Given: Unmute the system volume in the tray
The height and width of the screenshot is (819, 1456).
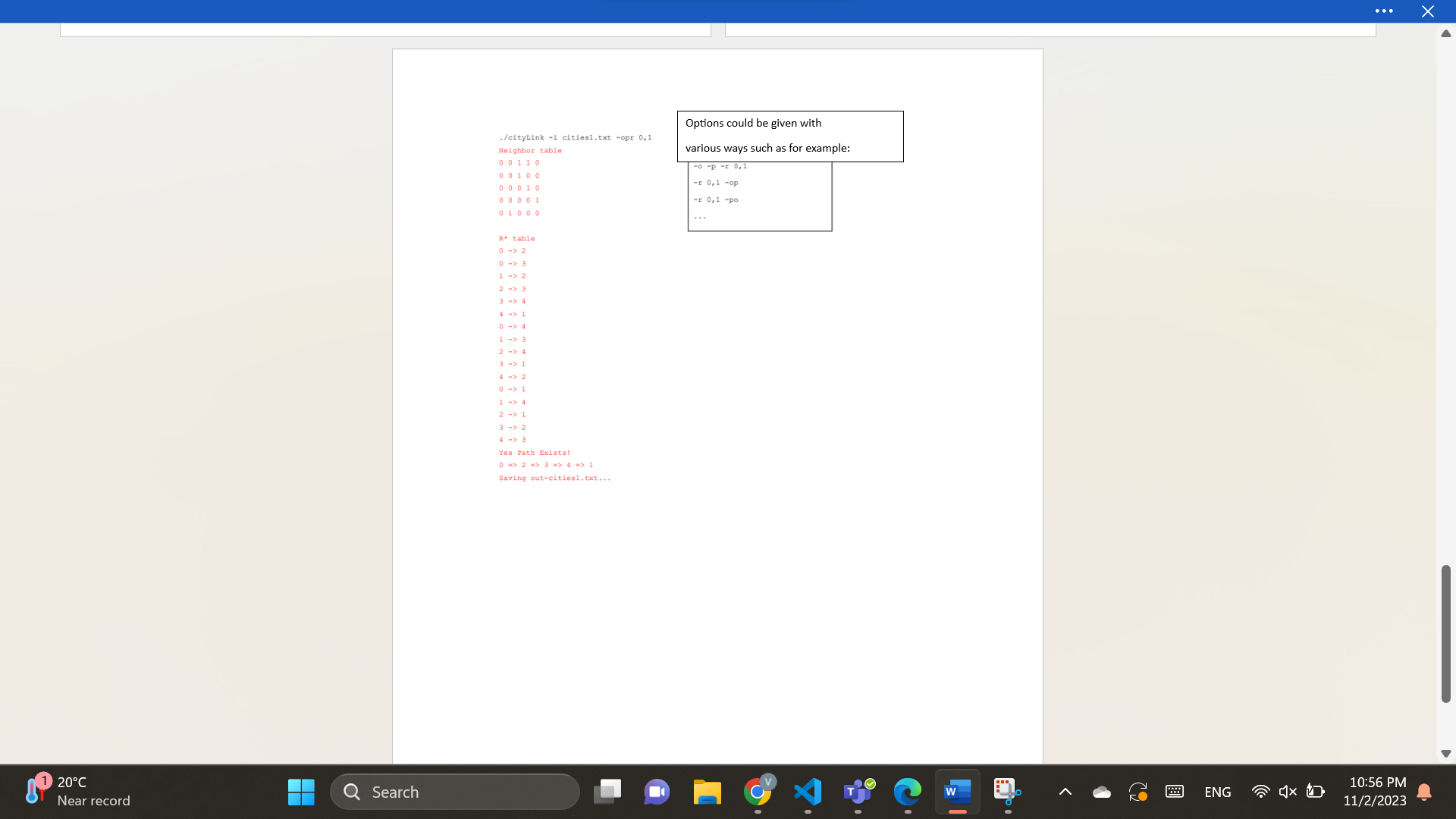Looking at the screenshot, I should (1288, 791).
